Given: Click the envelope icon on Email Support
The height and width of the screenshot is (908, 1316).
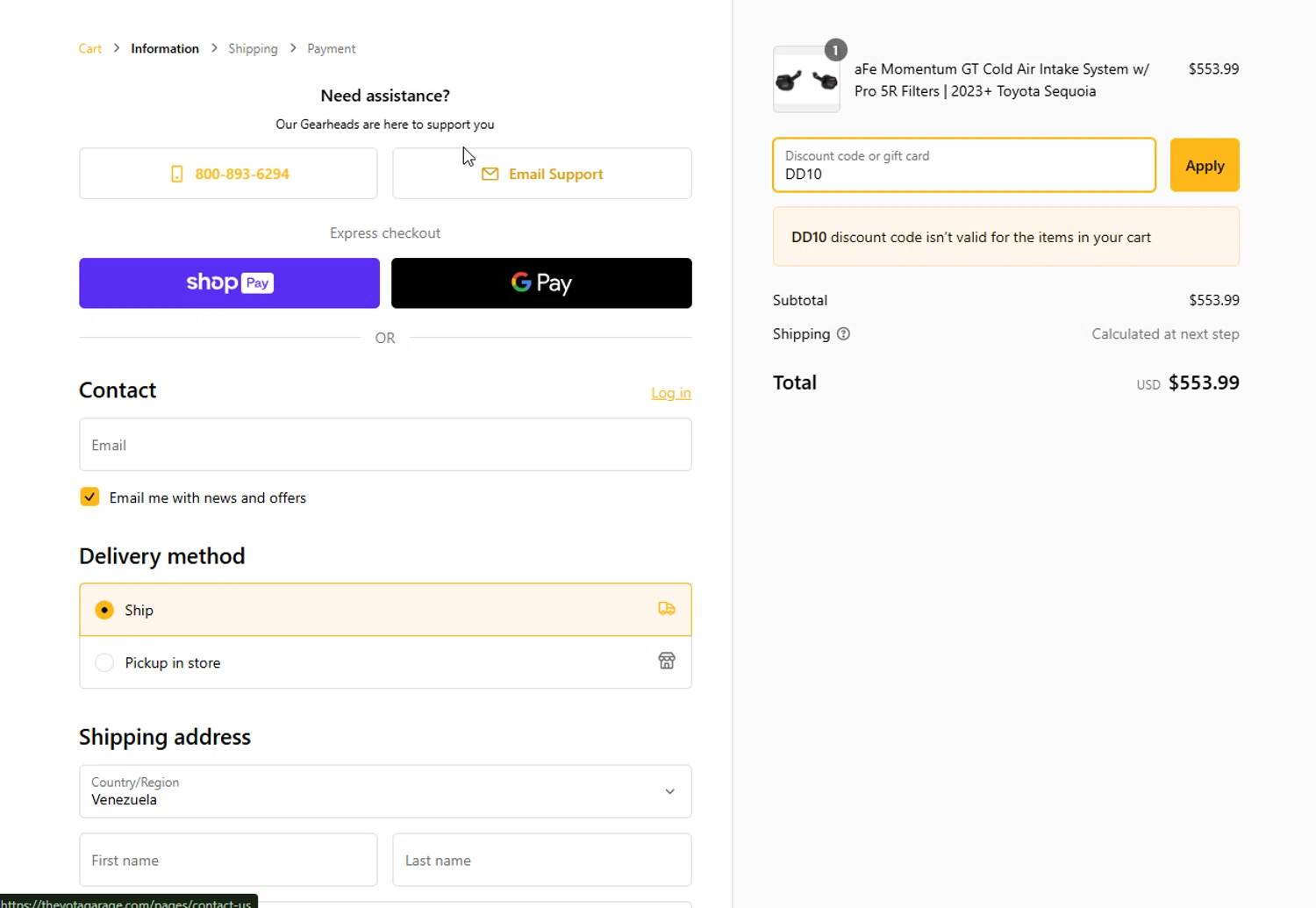Looking at the screenshot, I should (490, 174).
